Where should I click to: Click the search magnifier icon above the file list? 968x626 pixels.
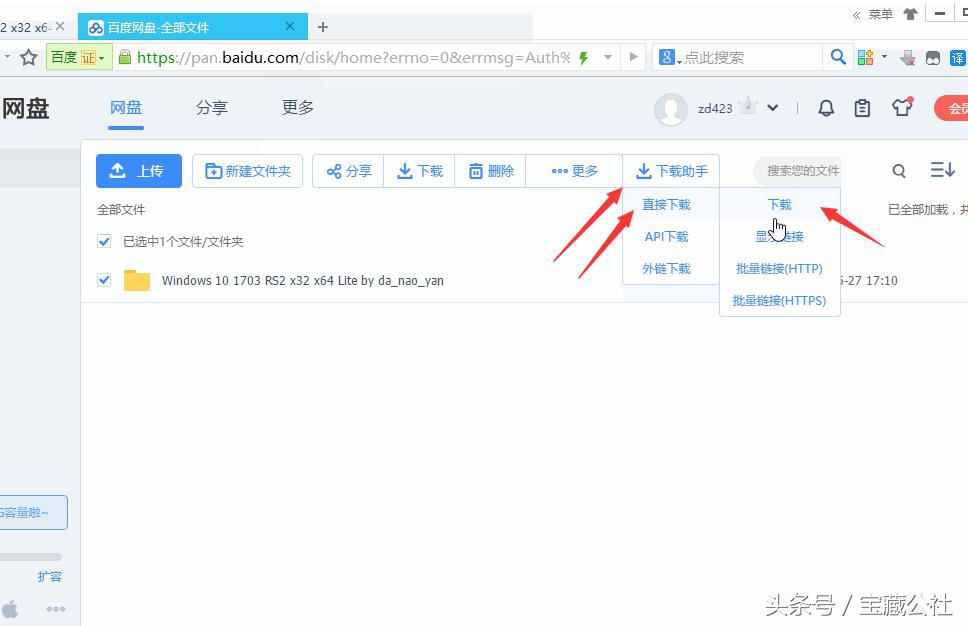coord(899,171)
